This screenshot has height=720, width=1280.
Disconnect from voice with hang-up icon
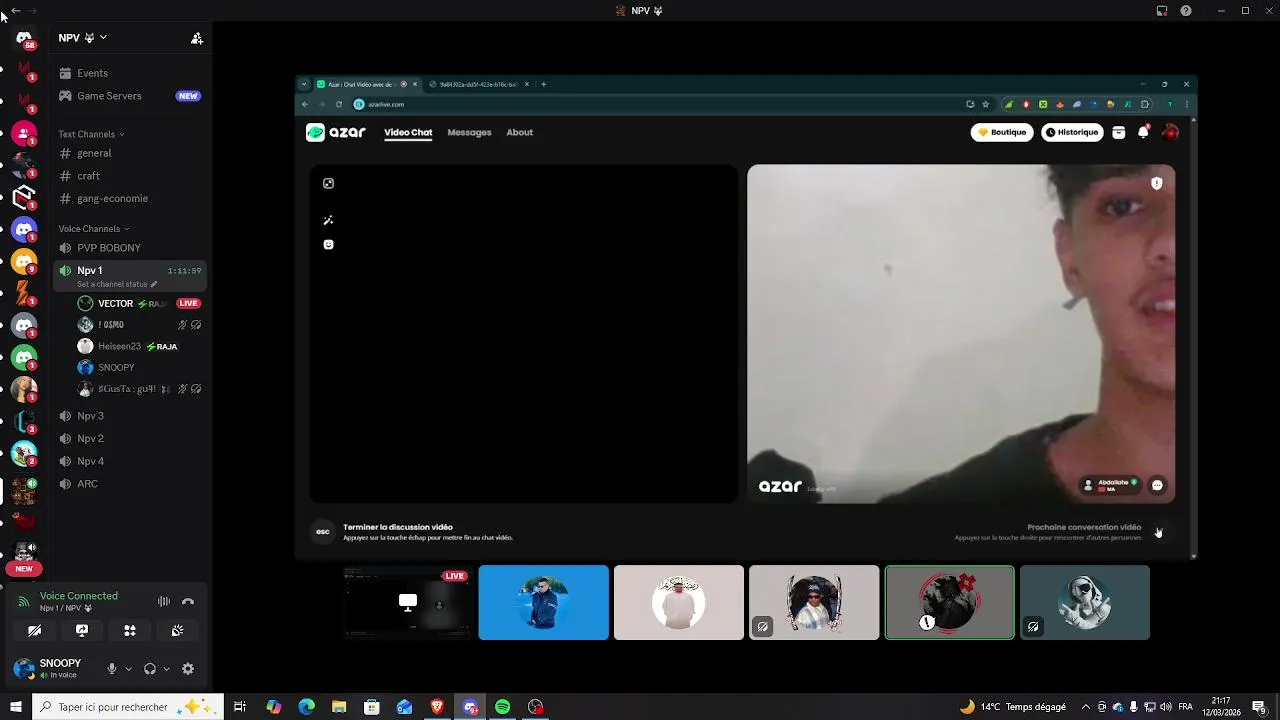(x=188, y=601)
